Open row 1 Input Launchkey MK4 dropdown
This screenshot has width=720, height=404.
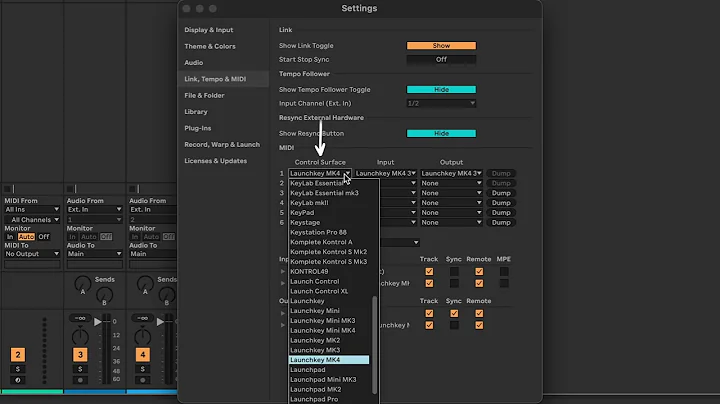point(386,173)
